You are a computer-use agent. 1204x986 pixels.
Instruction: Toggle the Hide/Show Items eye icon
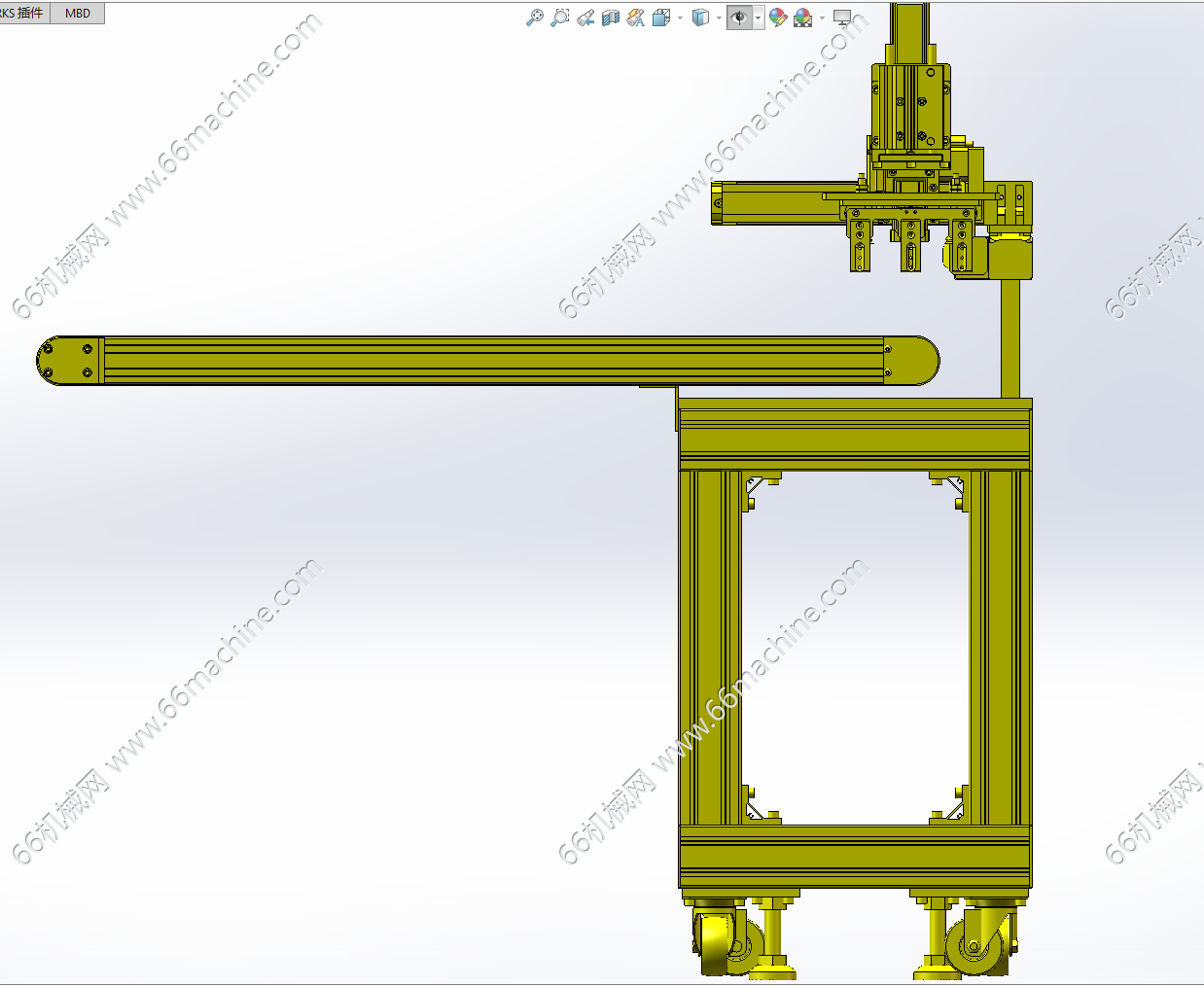pos(739,18)
